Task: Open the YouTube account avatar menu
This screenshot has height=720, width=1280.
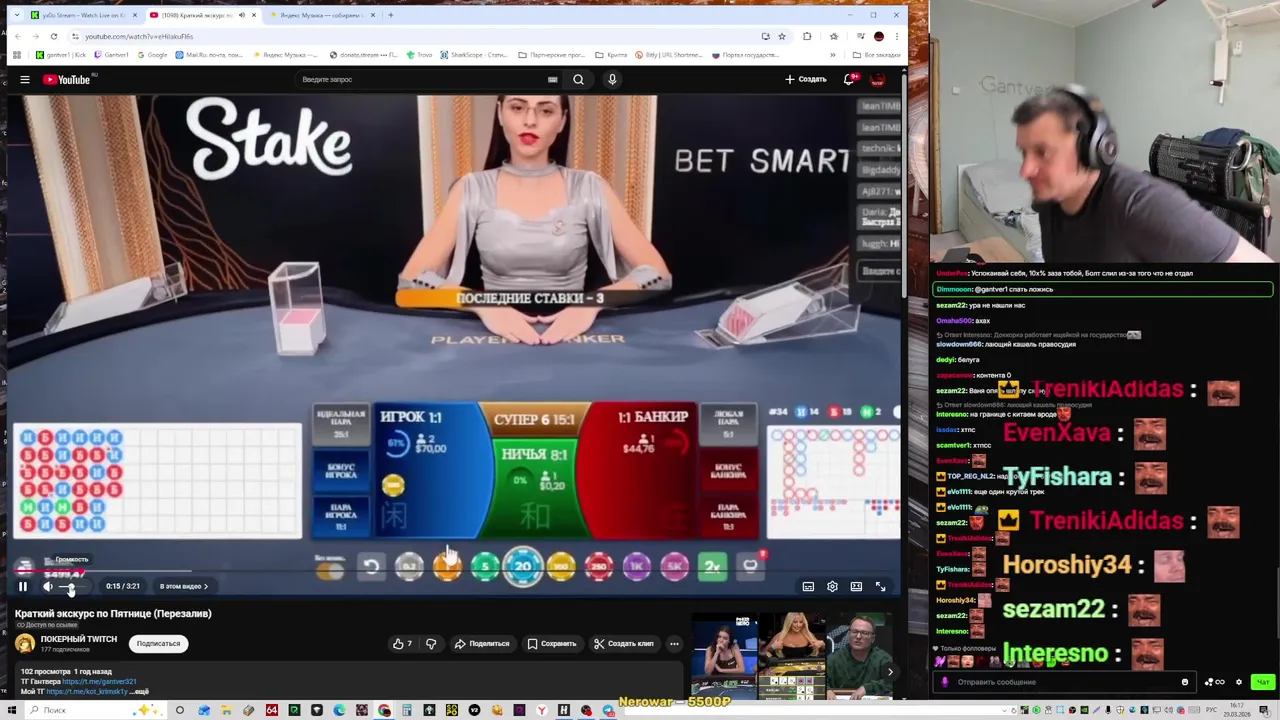Action: (x=877, y=79)
